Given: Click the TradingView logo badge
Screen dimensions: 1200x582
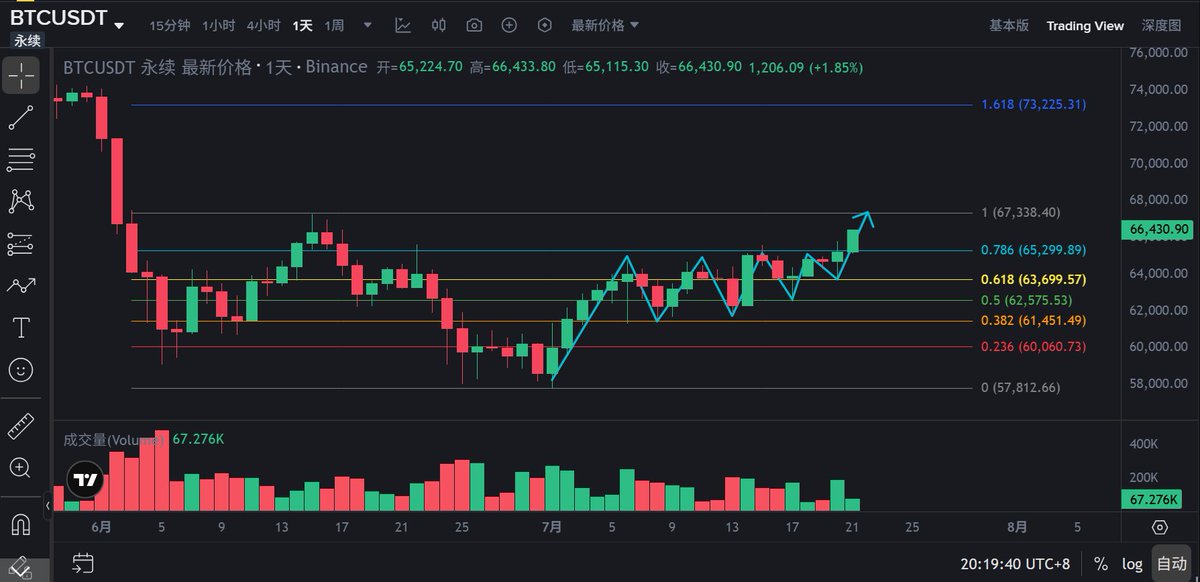Looking at the screenshot, I should point(86,480).
